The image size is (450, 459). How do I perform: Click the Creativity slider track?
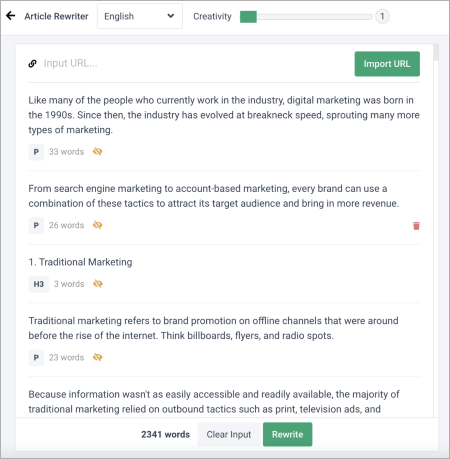(x=306, y=17)
